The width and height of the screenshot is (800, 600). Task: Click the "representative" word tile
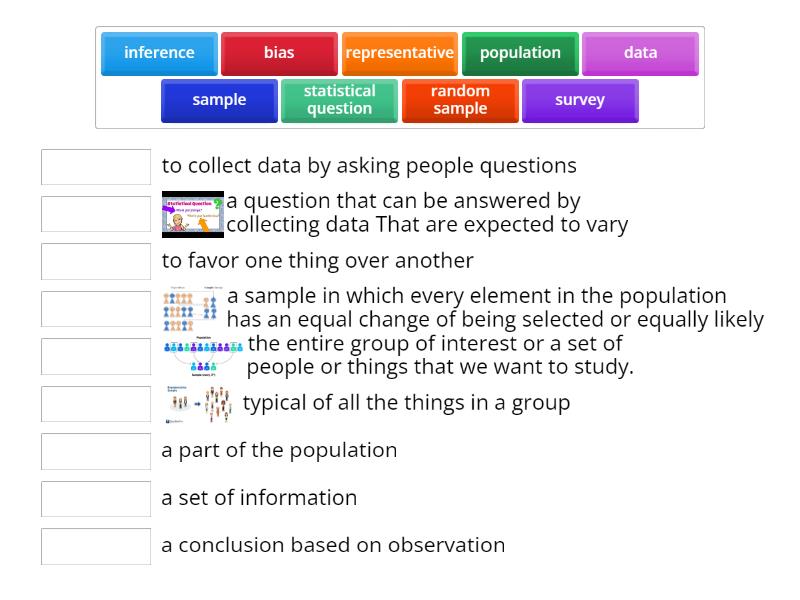point(399,53)
